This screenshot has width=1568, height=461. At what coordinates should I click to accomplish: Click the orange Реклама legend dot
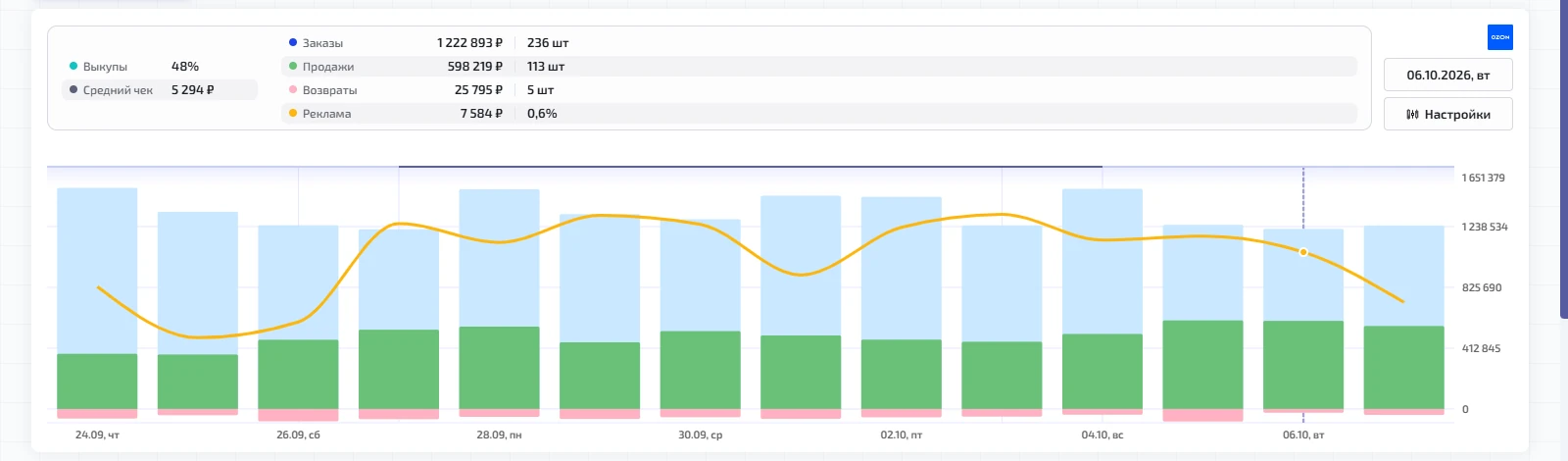(293, 113)
